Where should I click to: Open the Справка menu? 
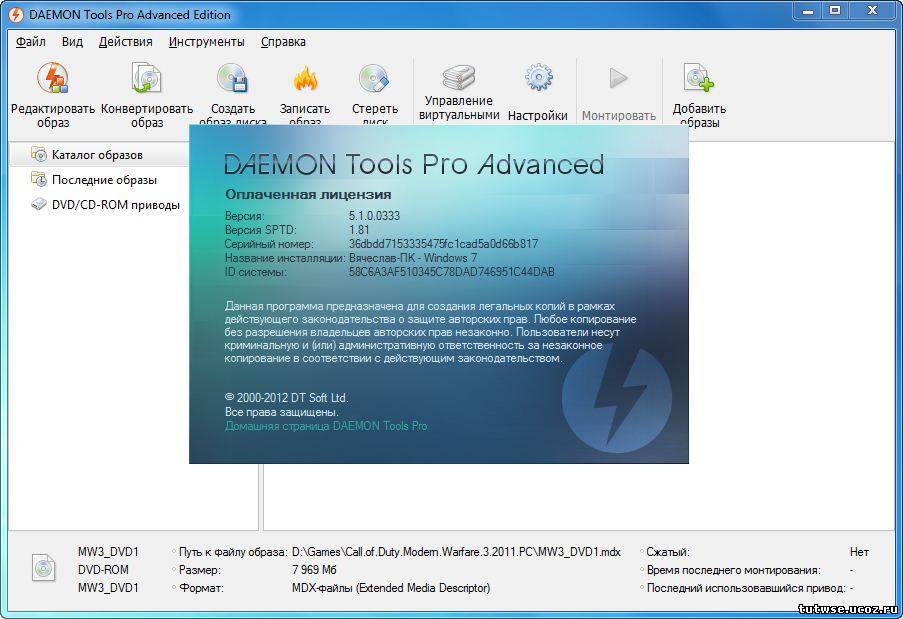coord(283,41)
